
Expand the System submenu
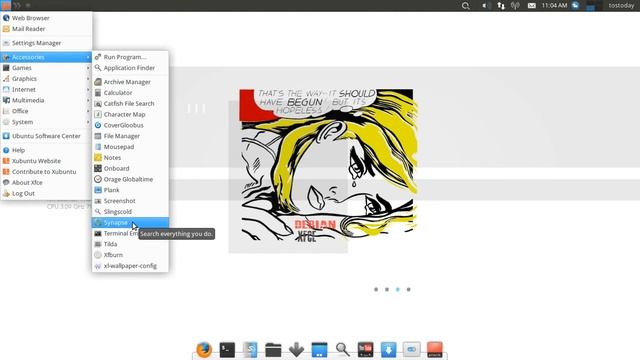click(x=46, y=122)
